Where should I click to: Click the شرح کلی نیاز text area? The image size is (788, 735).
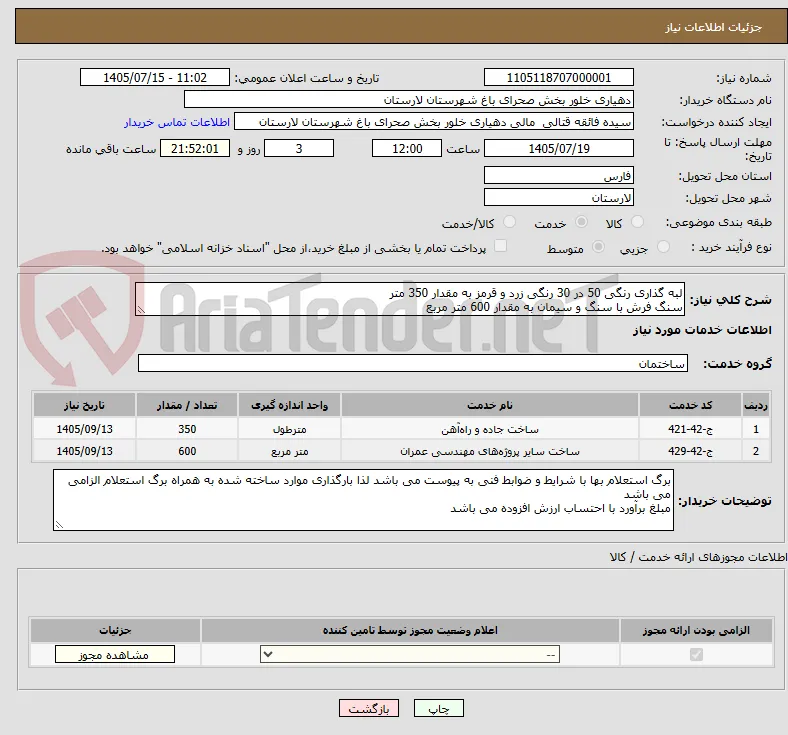coord(410,299)
